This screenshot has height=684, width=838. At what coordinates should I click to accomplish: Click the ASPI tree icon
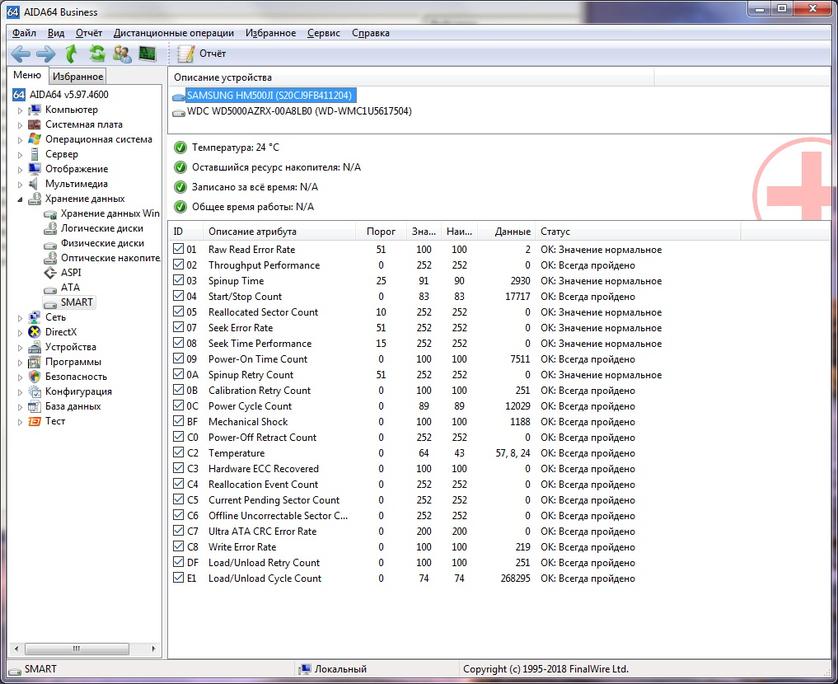coord(50,273)
